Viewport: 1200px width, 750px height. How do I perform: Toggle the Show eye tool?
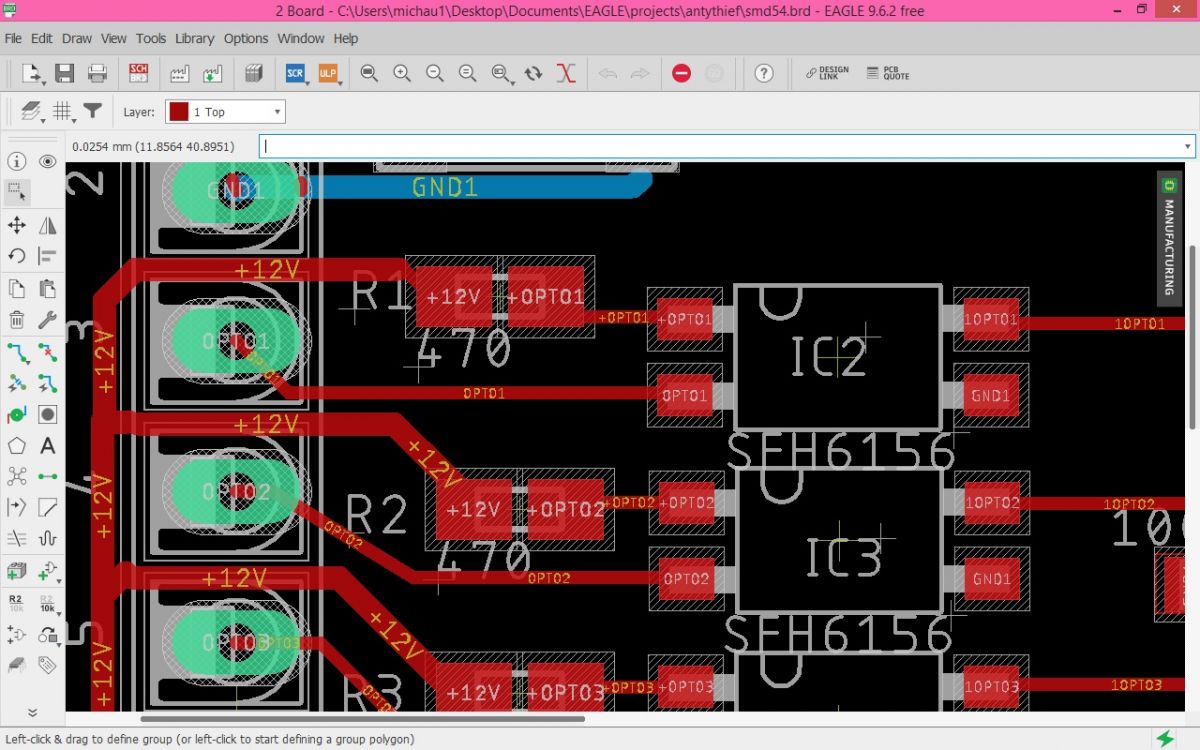(47, 161)
